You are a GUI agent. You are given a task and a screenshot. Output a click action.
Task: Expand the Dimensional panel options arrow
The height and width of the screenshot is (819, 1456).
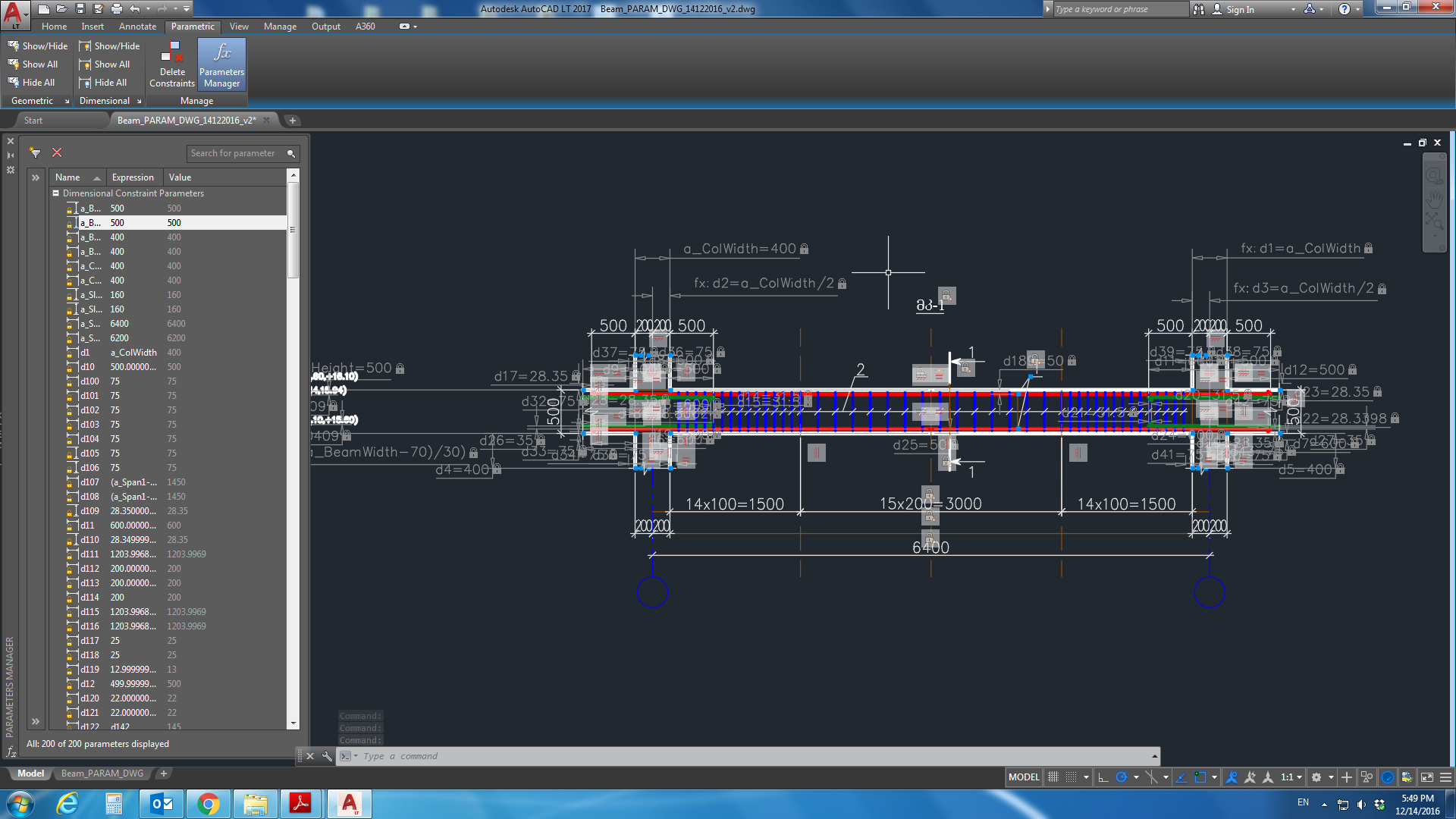tap(140, 102)
